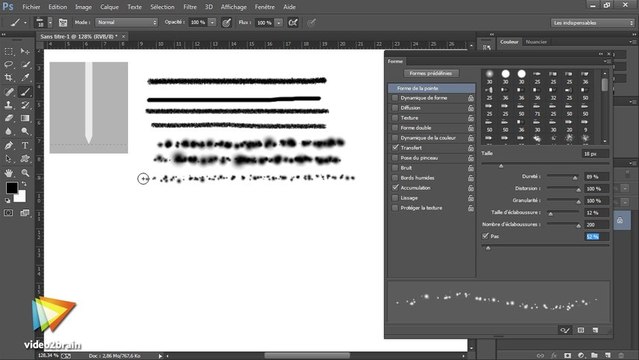Uncheck the Transfert checkbox
Screen dimensions: 639x360
[394, 148]
